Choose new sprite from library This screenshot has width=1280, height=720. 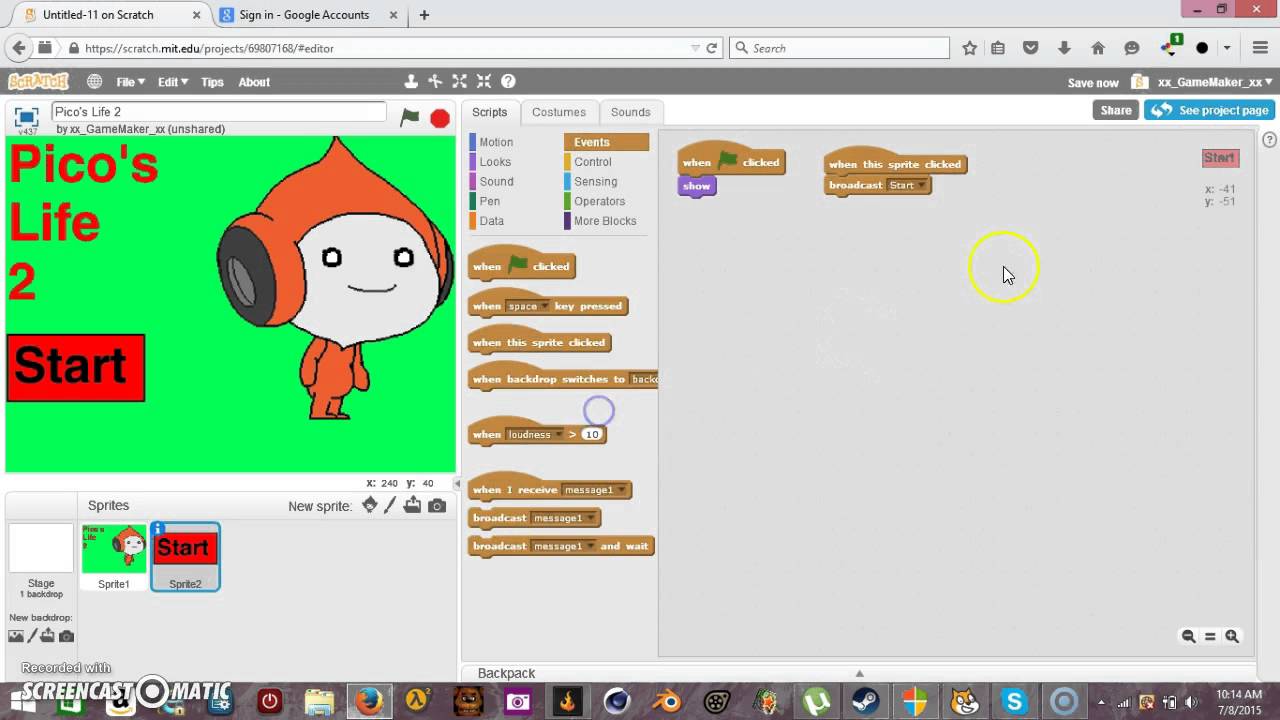(x=369, y=505)
